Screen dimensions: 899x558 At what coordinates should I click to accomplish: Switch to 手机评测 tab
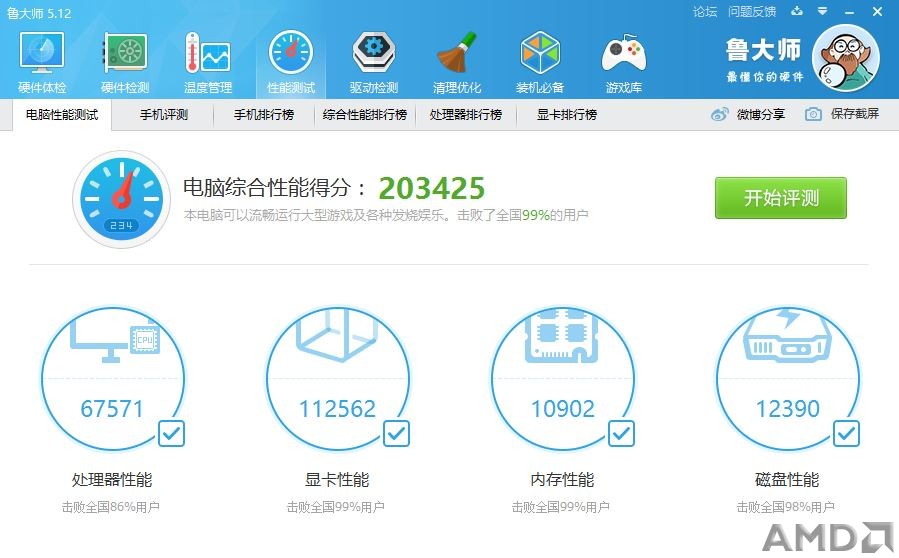[164, 115]
